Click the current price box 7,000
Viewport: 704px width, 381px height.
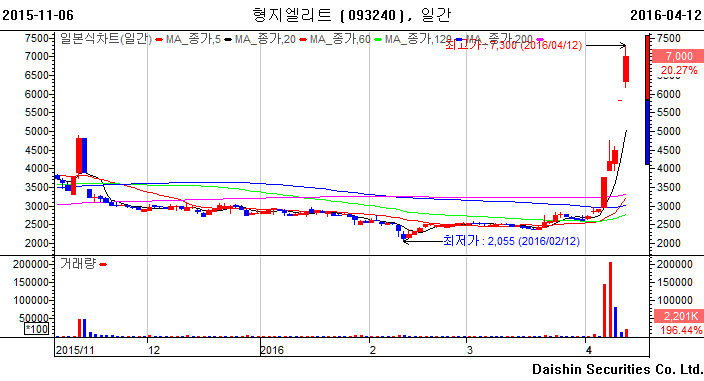[678, 56]
